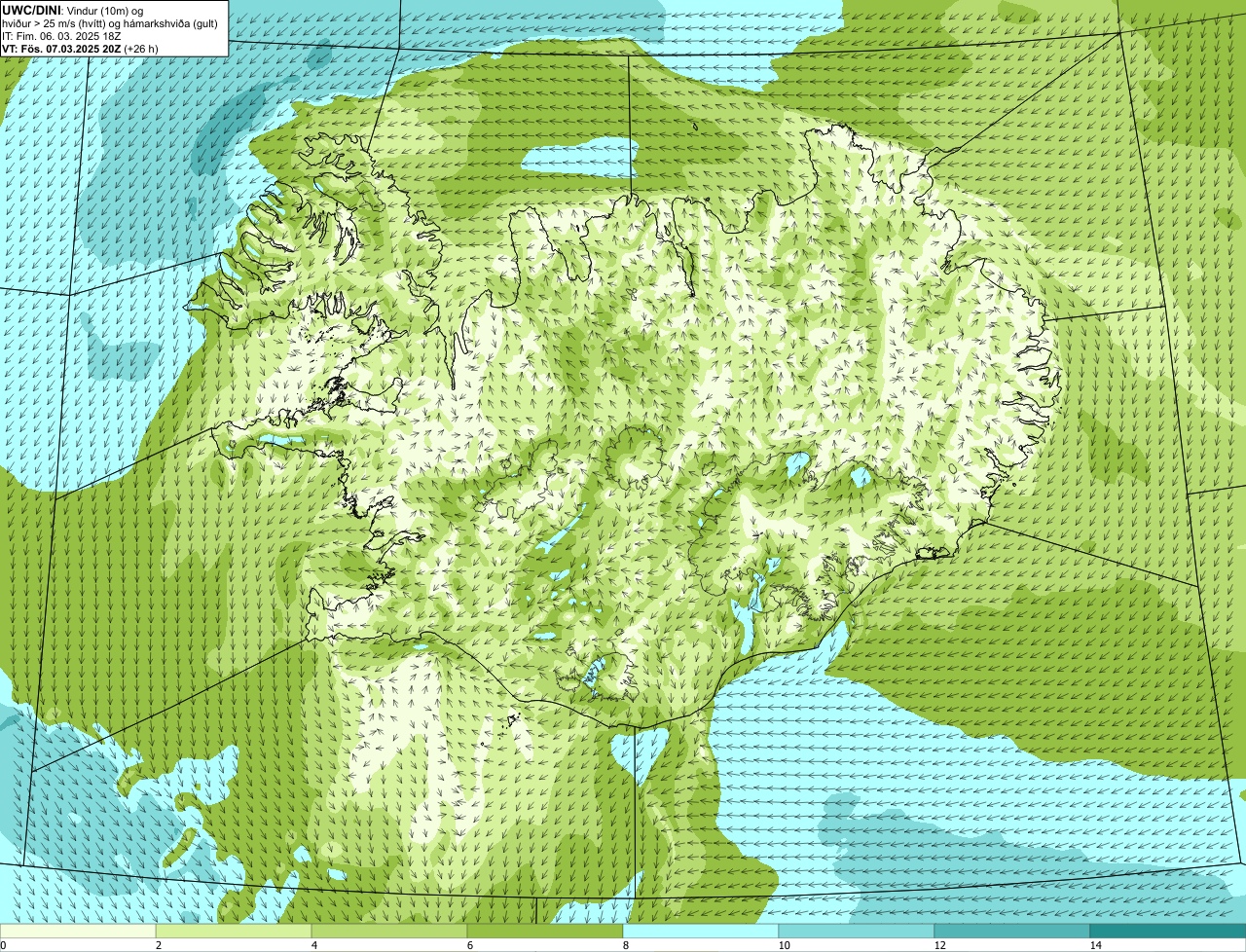
Task: Click the light cyan 8–10 m/s legend swatch
Action: click(701, 931)
